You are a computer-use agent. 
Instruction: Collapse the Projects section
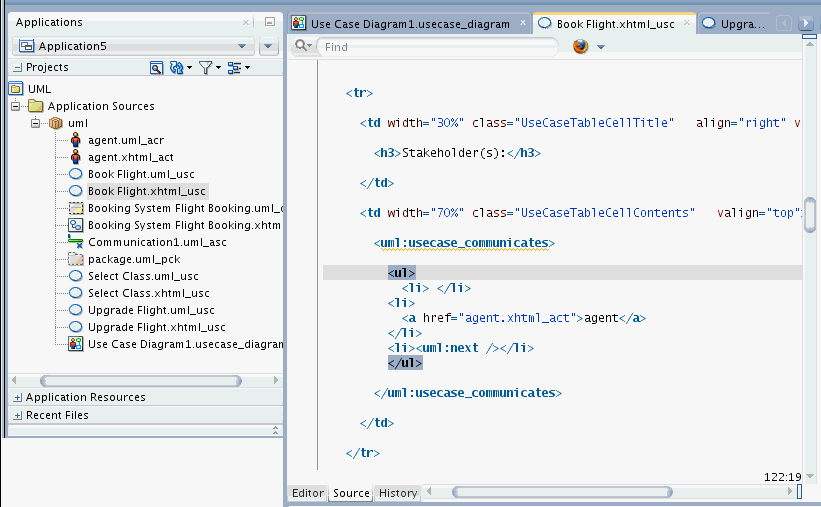click(18, 67)
